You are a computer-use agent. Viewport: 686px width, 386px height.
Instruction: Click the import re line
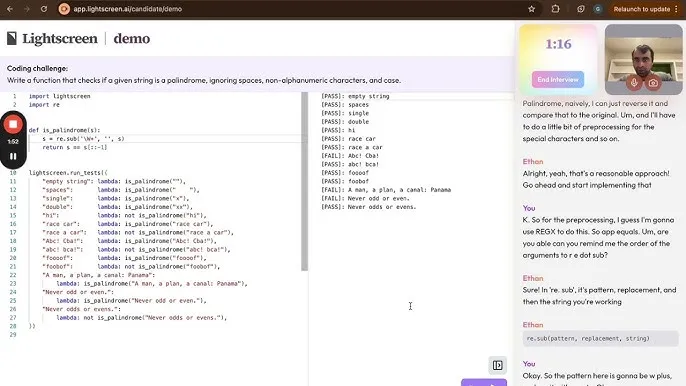coord(44,105)
